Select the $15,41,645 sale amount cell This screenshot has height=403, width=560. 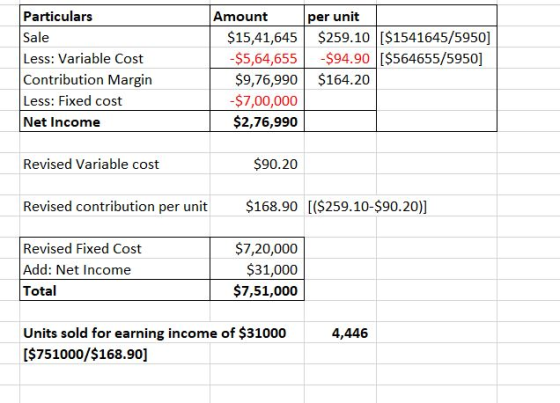[257, 37]
